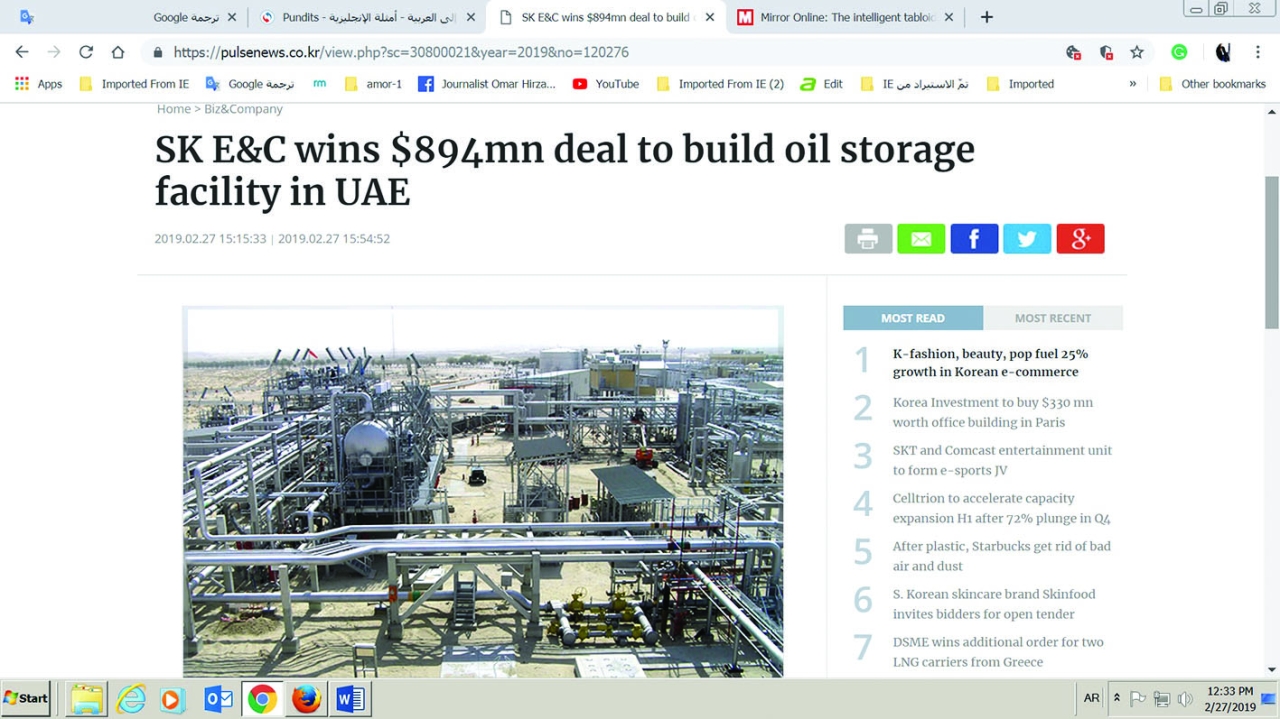Screen dimensions: 1280x719
Task: Select the MOST READ tab
Action: coord(913,318)
